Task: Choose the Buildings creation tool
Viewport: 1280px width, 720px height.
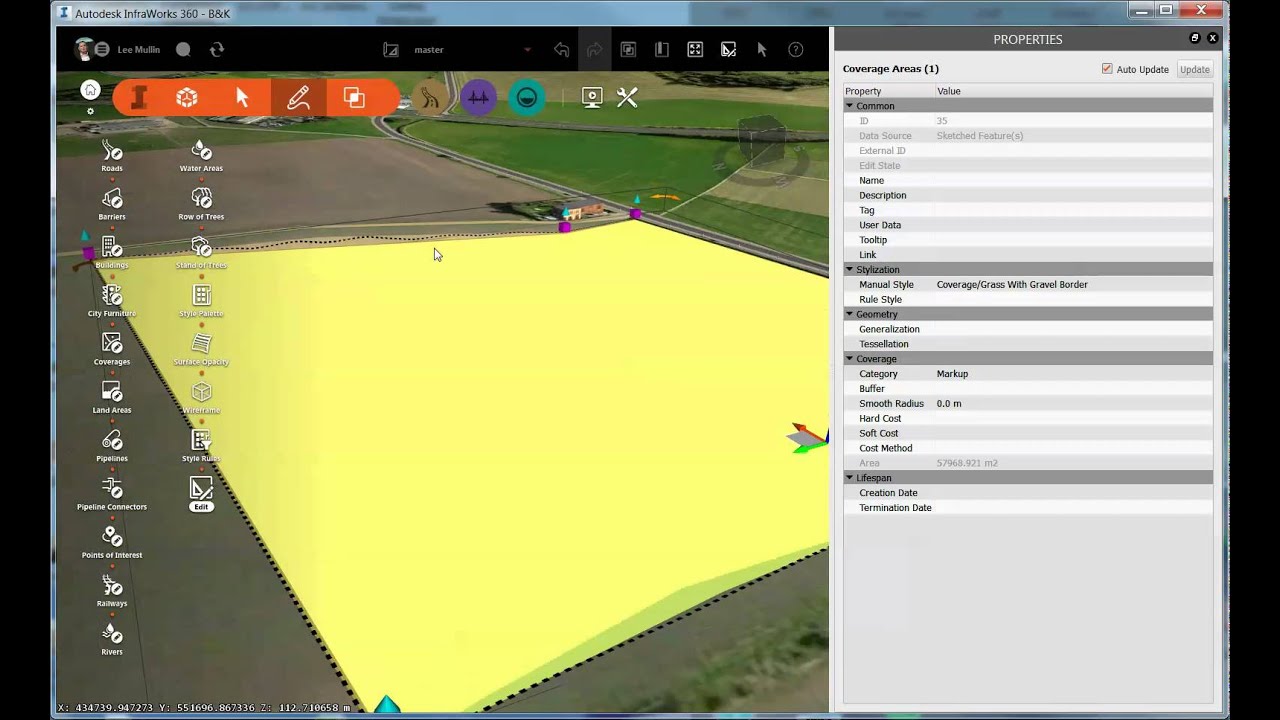Action: [112, 247]
